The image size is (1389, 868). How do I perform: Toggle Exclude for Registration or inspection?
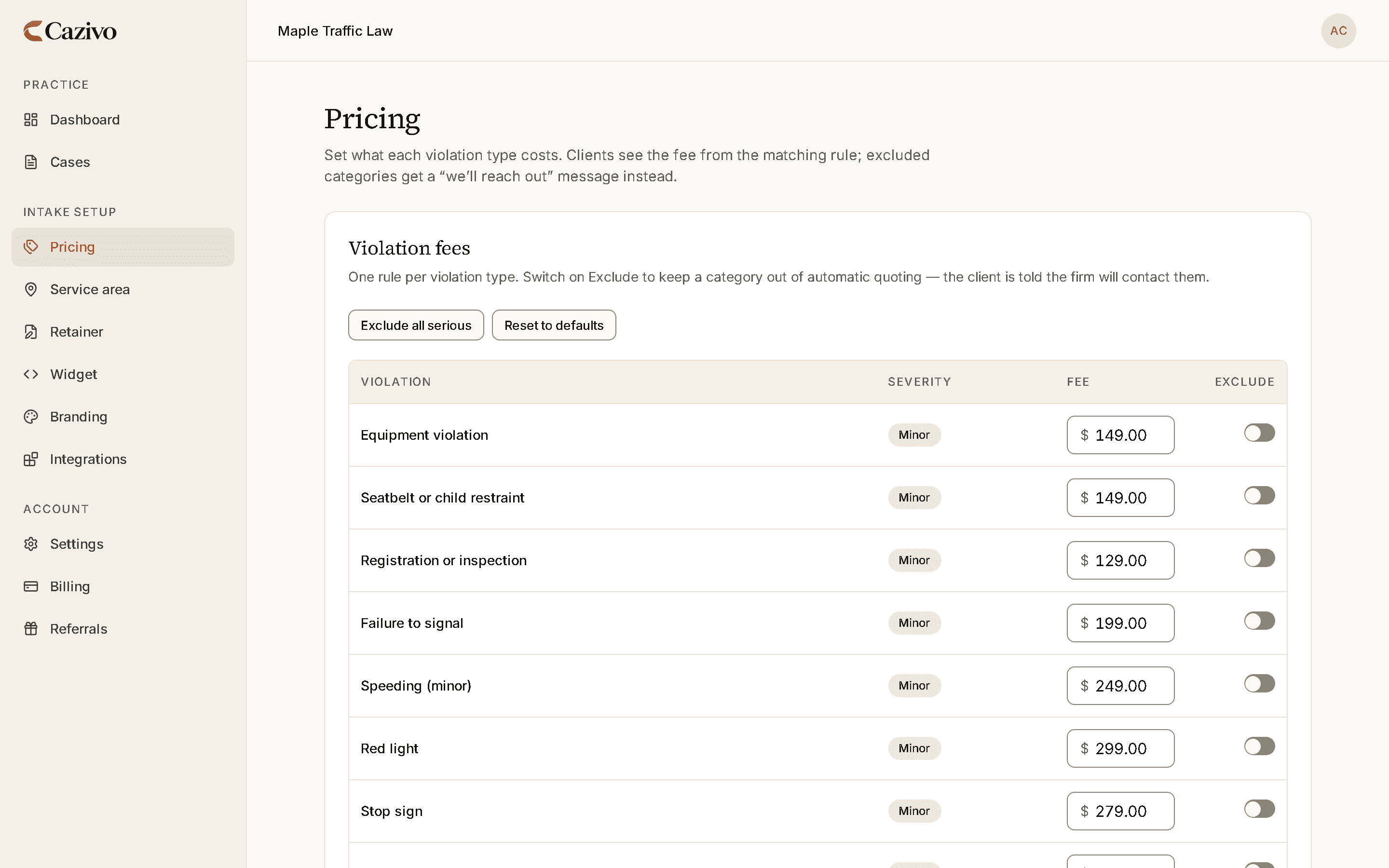point(1259,558)
